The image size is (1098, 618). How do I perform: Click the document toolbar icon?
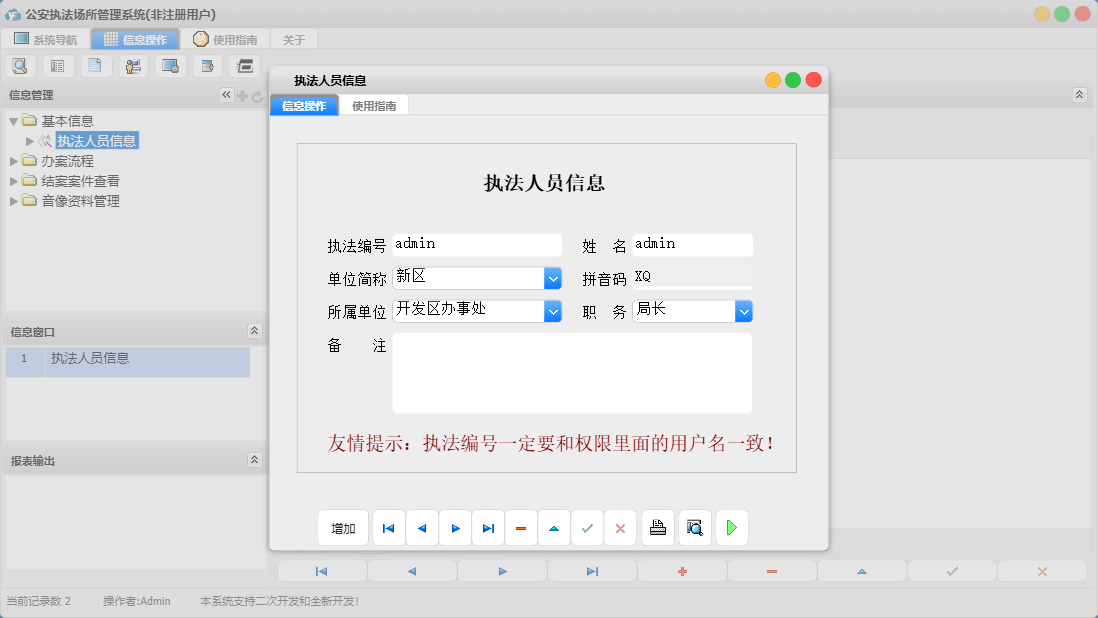tap(95, 65)
